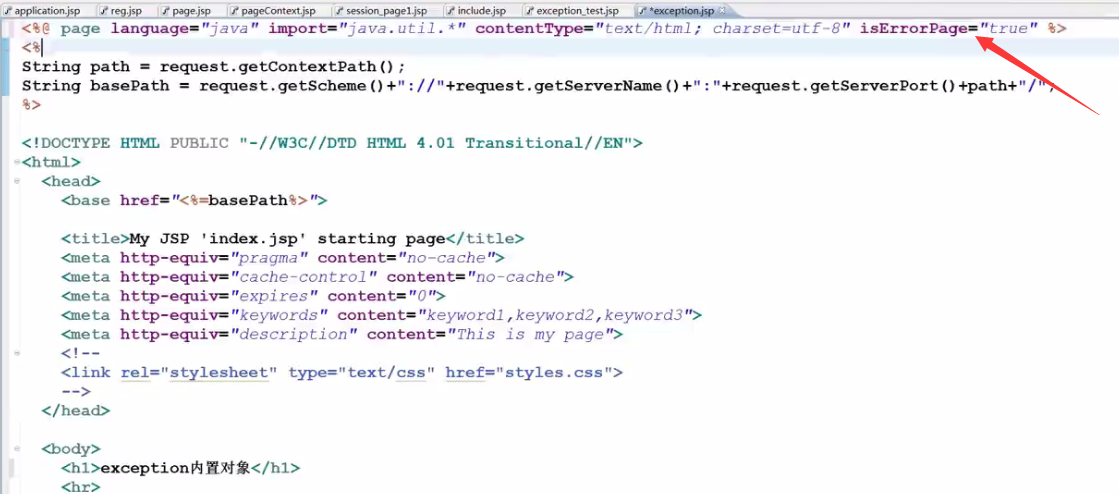Click the link rel="stylesheet" line
Image resolution: width=1119 pixels, height=494 pixels.
pyautogui.click(x=342, y=373)
